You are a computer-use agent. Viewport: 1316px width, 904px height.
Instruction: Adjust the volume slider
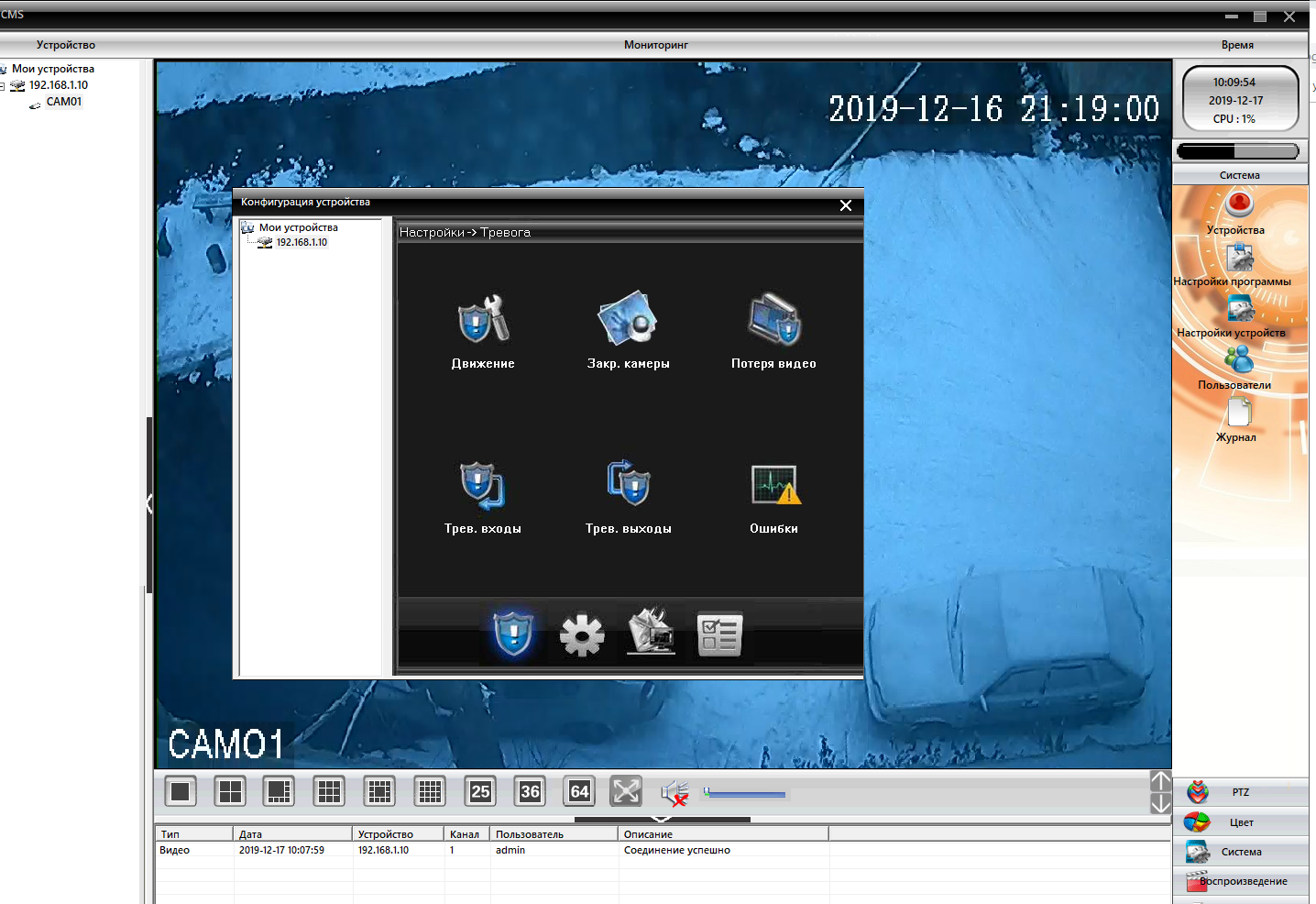click(744, 794)
